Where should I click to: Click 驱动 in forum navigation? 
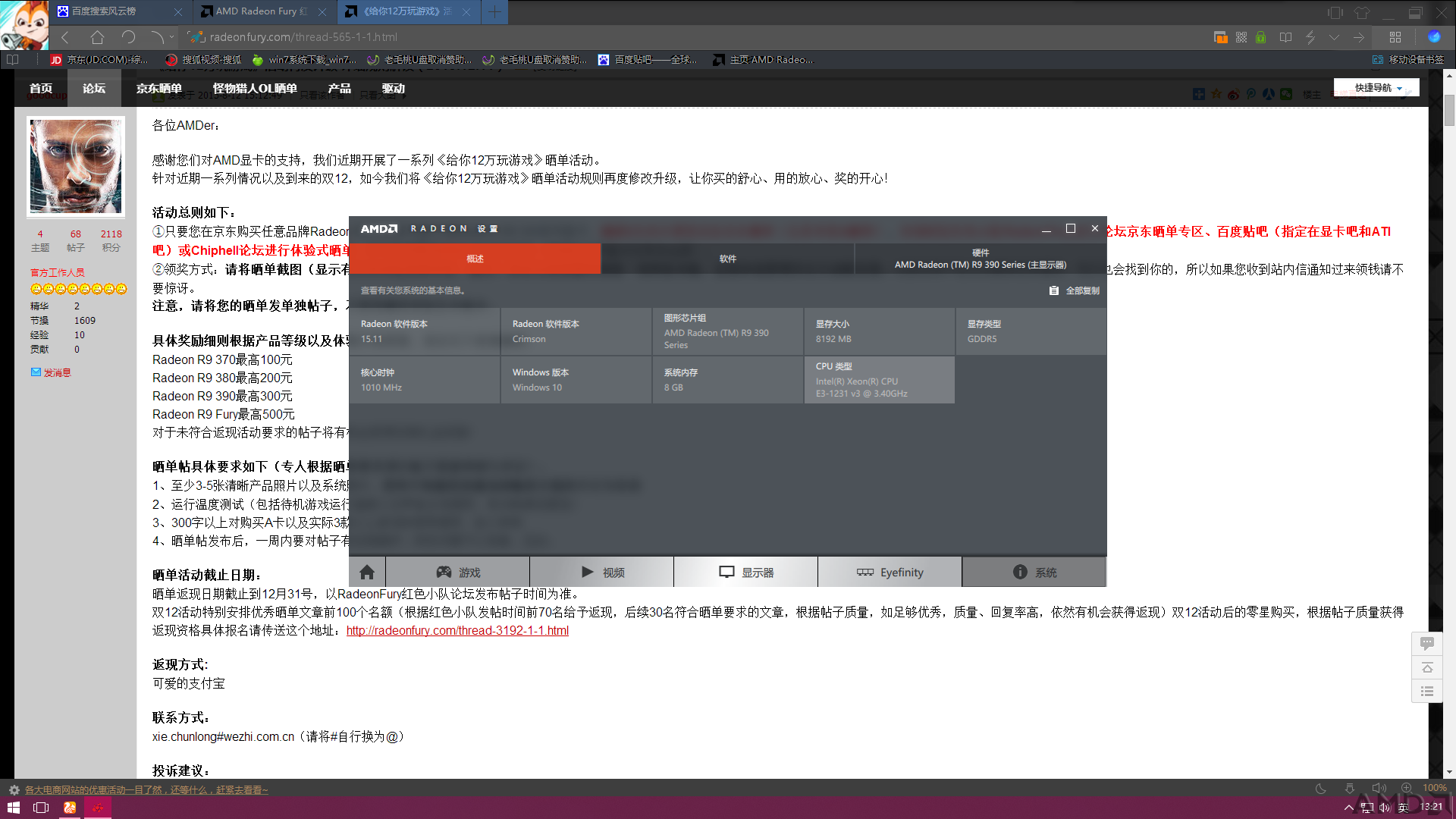coord(393,88)
